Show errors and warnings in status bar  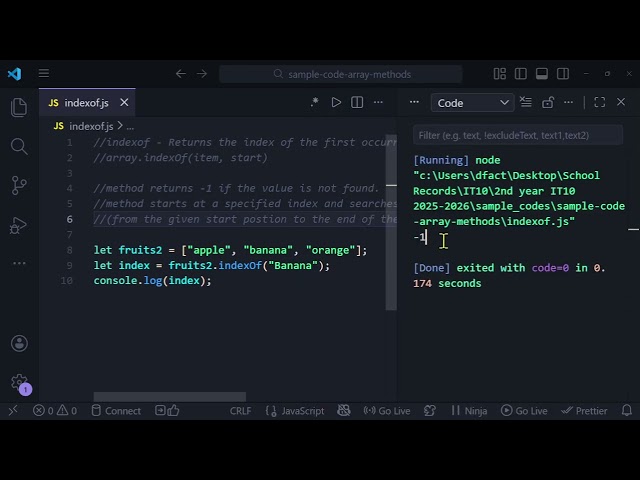click(55, 411)
